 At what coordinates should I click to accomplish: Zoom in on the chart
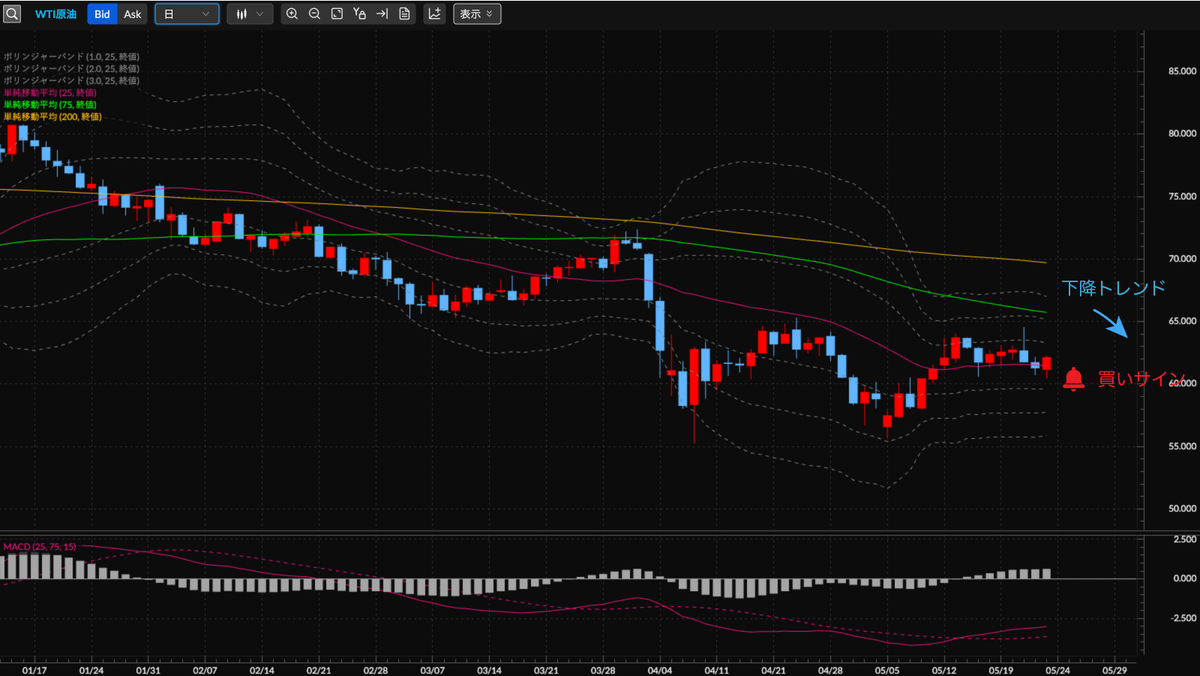[x=292, y=14]
